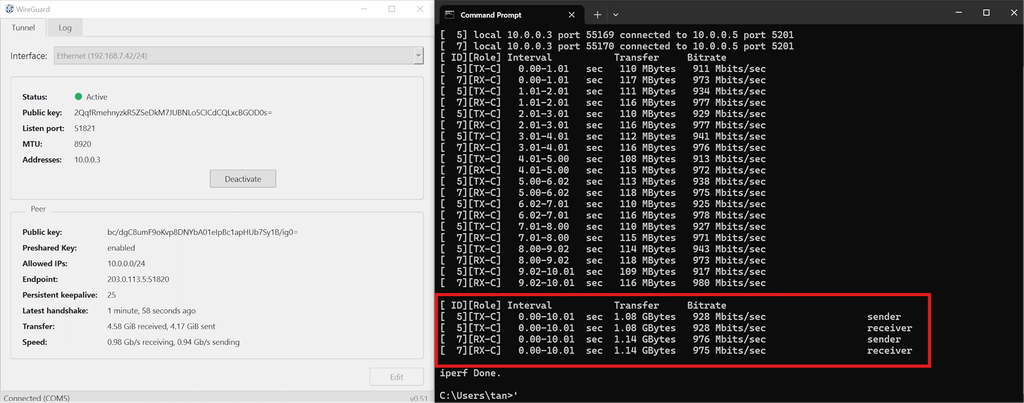
Task: Click the MTU value 8920
Action: (83, 144)
